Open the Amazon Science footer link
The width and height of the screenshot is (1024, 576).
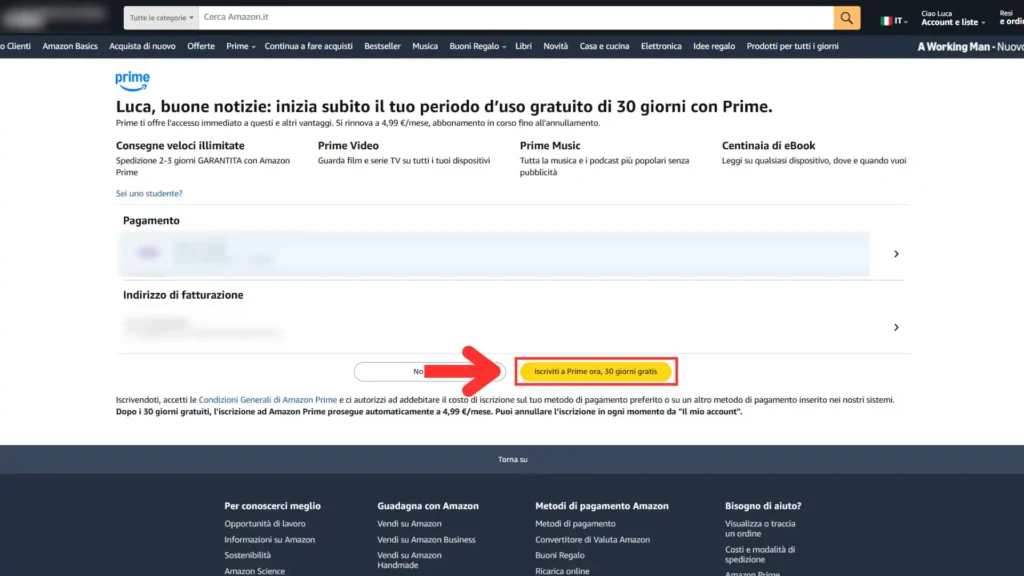254,571
